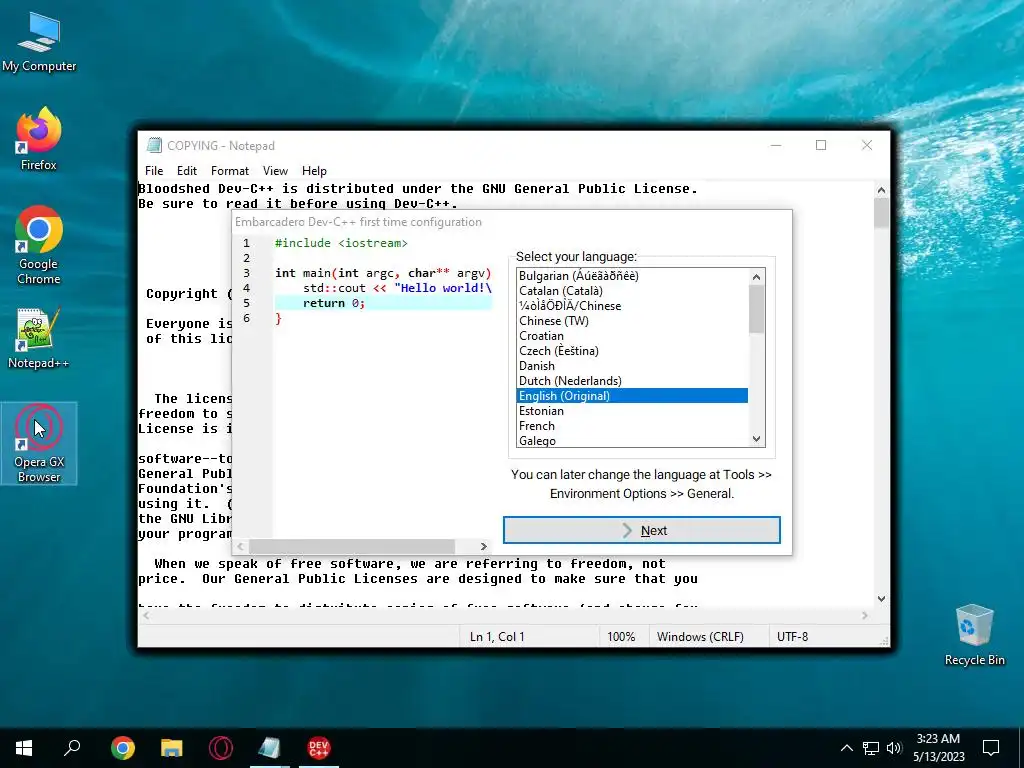Click the Show Desktop strip on the taskbar
1024x768 pixels.
(1021, 748)
